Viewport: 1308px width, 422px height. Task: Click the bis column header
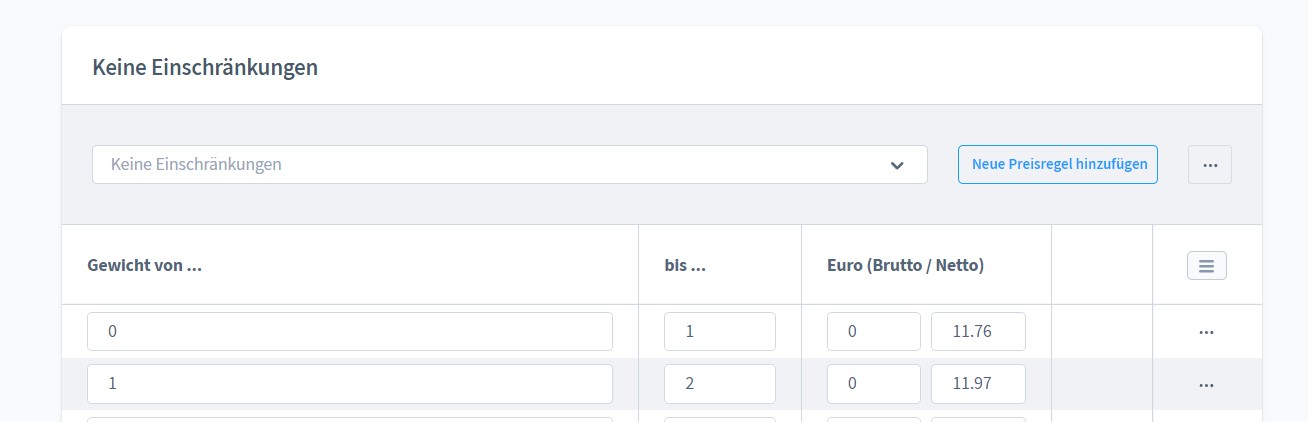point(685,265)
